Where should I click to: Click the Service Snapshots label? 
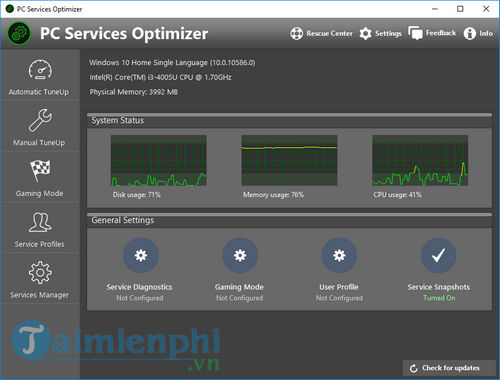tap(439, 287)
